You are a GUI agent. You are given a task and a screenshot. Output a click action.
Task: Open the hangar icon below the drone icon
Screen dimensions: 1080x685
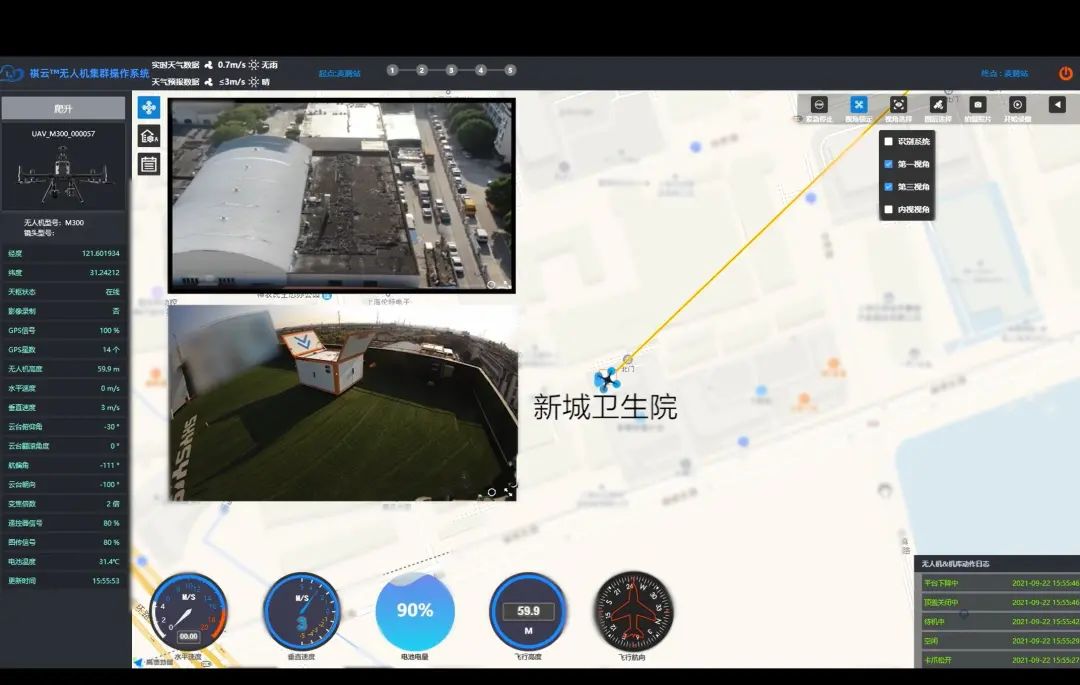click(x=149, y=136)
